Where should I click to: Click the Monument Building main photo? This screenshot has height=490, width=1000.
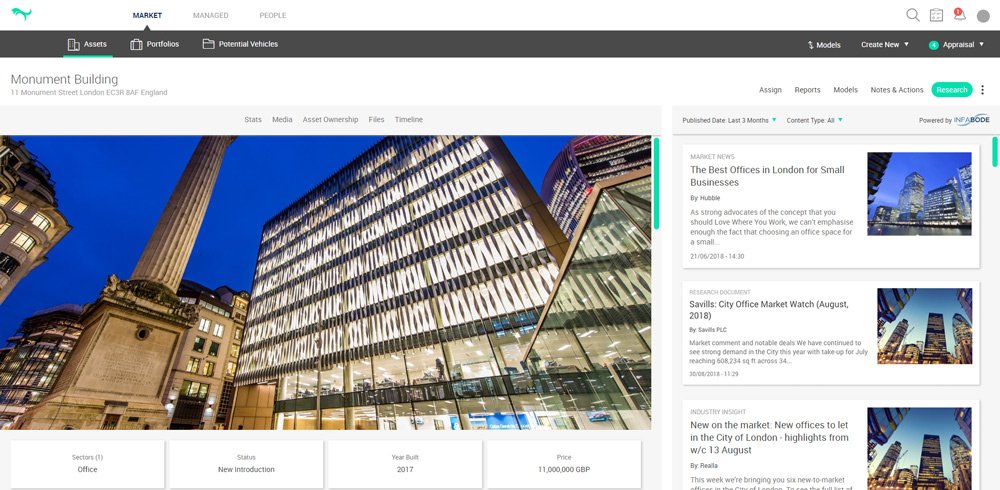pyautogui.click(x=325, y=283)
